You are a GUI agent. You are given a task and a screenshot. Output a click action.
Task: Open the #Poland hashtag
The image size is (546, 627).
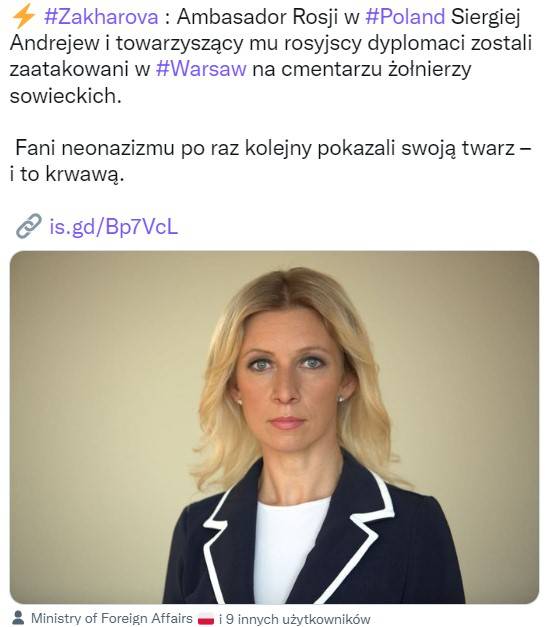tap(405, 18)
